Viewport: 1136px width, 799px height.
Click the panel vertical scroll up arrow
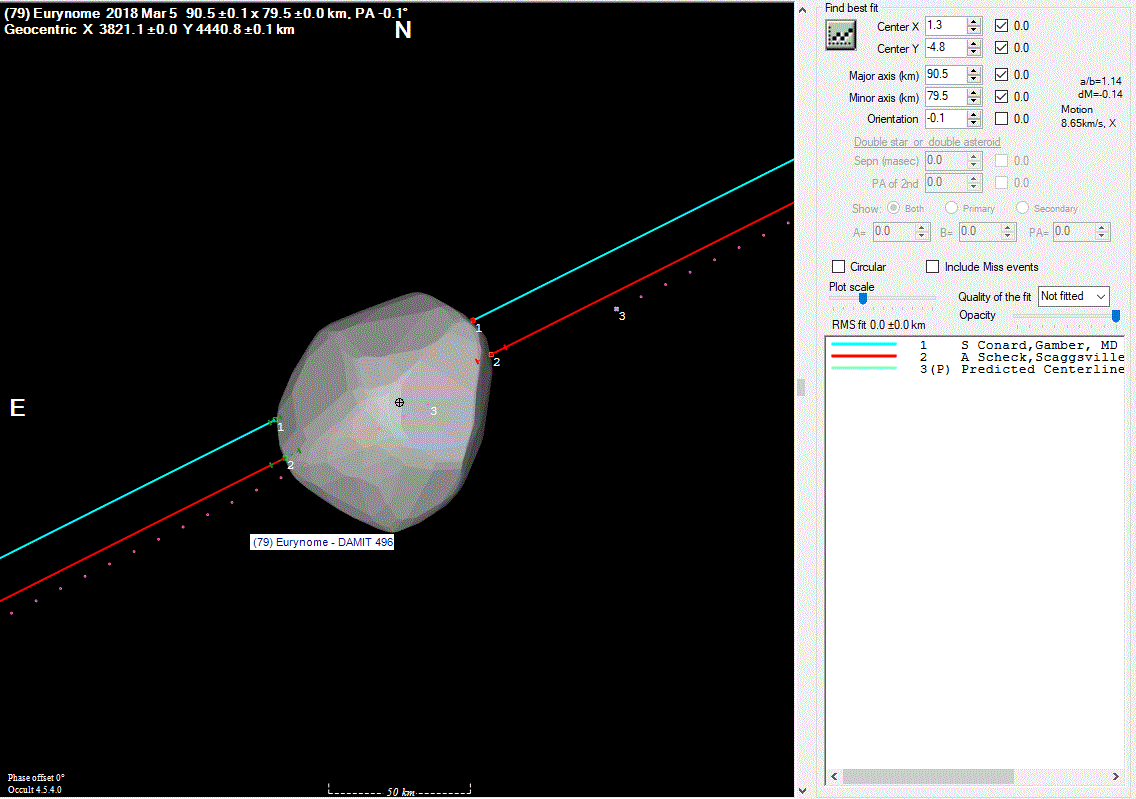803,10
